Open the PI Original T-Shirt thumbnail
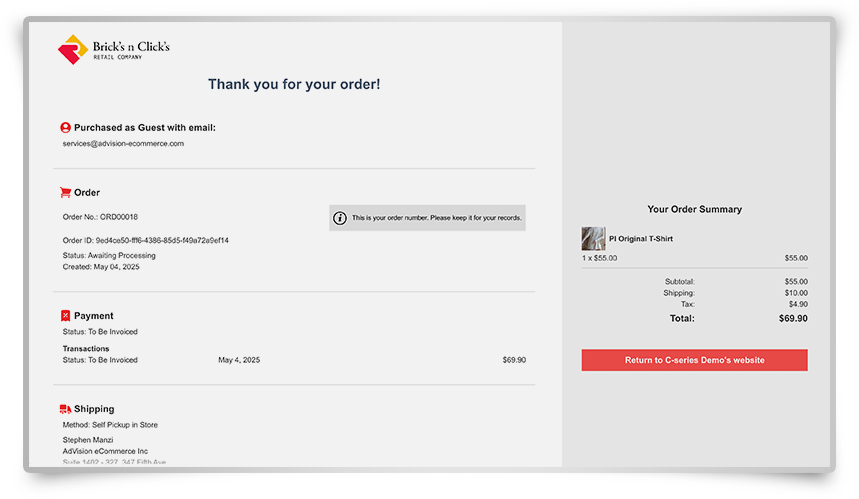859x499 pixels. 593,239
